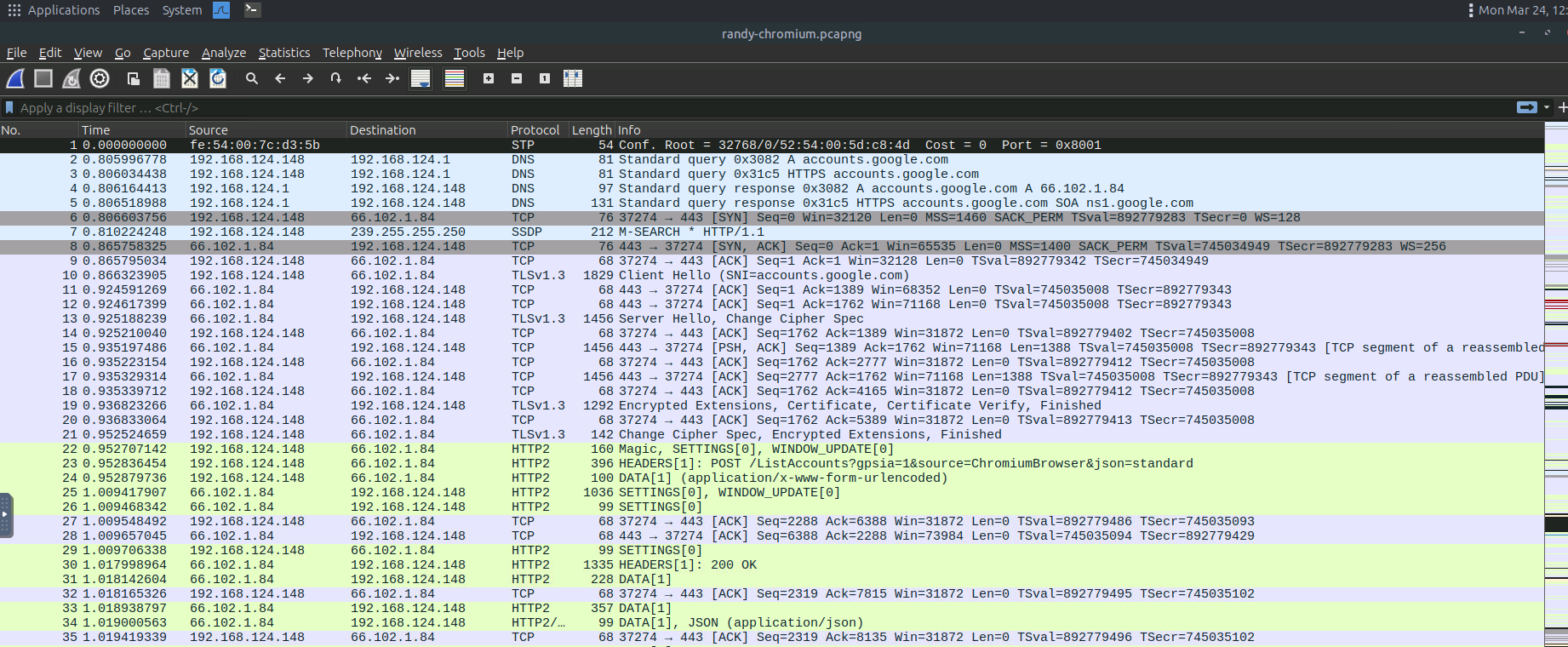Close this capture file
This screenshot has height=647, width=1568.
[x=190, y=78]
